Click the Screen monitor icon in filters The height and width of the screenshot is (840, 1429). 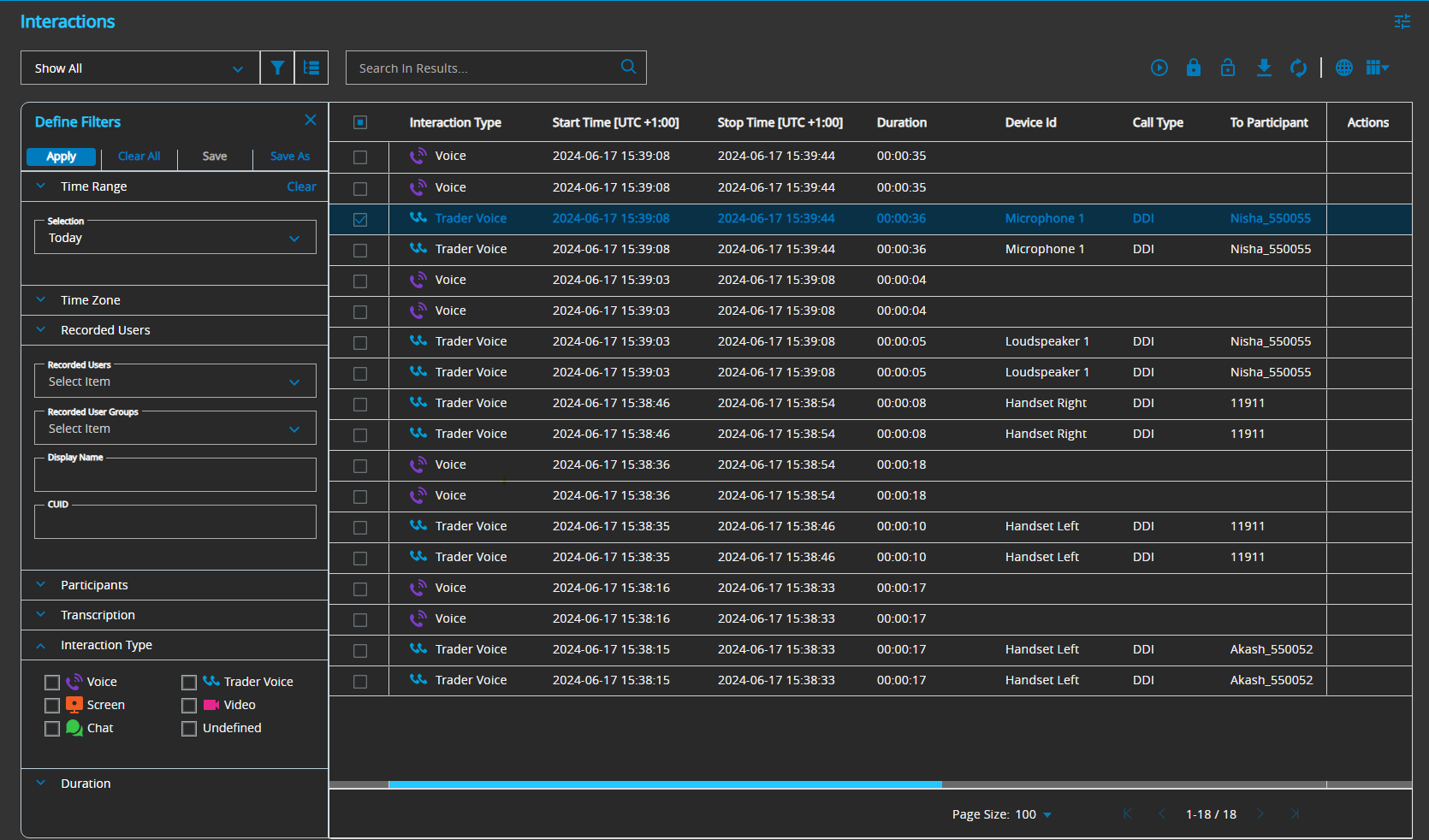point(74,704)
